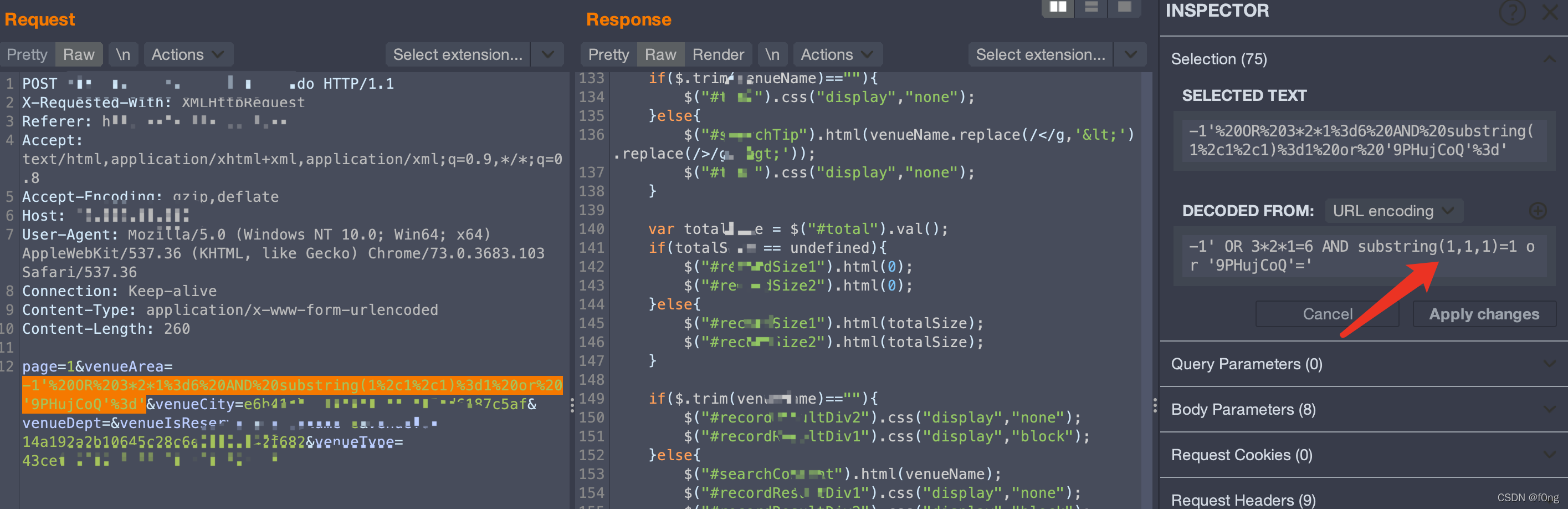This screenshot has width=1568, height=509.
Task: Open Request 'Select extension...' dropdown
Action: point(474,55)
